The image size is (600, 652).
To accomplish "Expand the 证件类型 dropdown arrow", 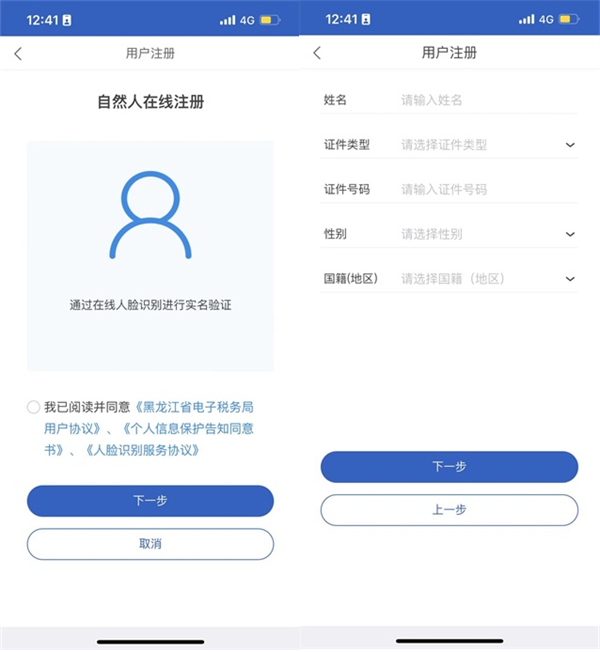I will 570,145.
